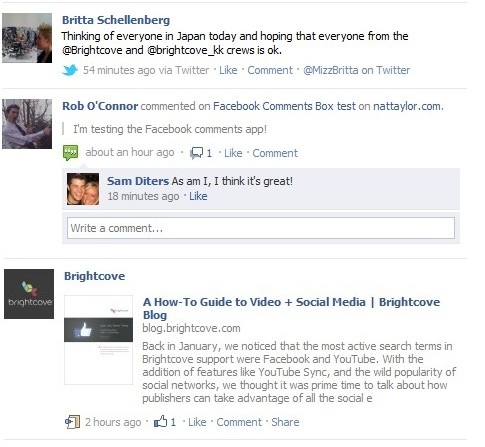Like Britta's Japan post
Image resolution: width=485 pixels, height=447 pixels.
point(228,70)
